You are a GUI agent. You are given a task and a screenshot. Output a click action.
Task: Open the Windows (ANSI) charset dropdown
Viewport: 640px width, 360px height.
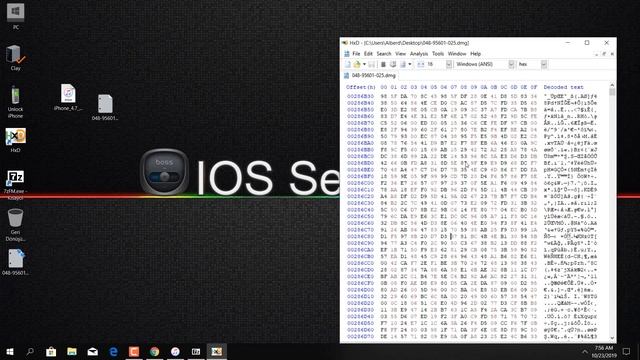click(x=511, y=64)
